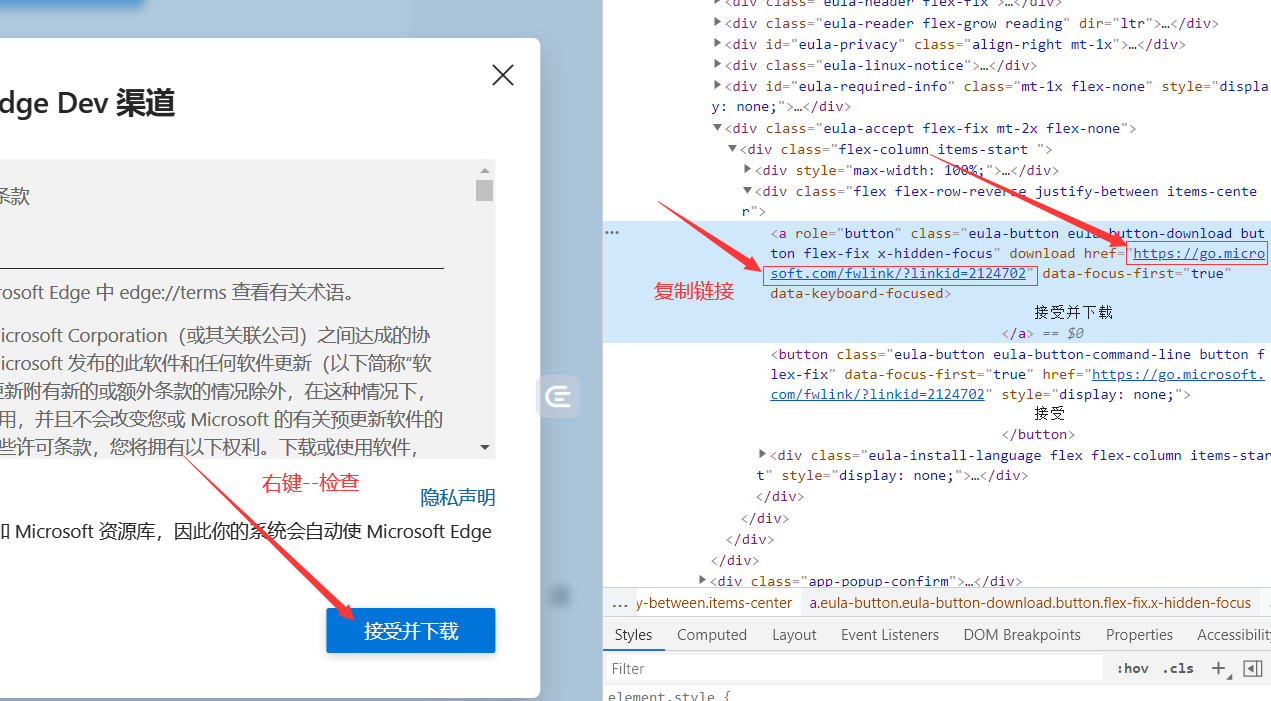Screen dimensions: 1271x701
Task: Click the license text scrollbar down arrow
Action: click(x=485, y=448)
